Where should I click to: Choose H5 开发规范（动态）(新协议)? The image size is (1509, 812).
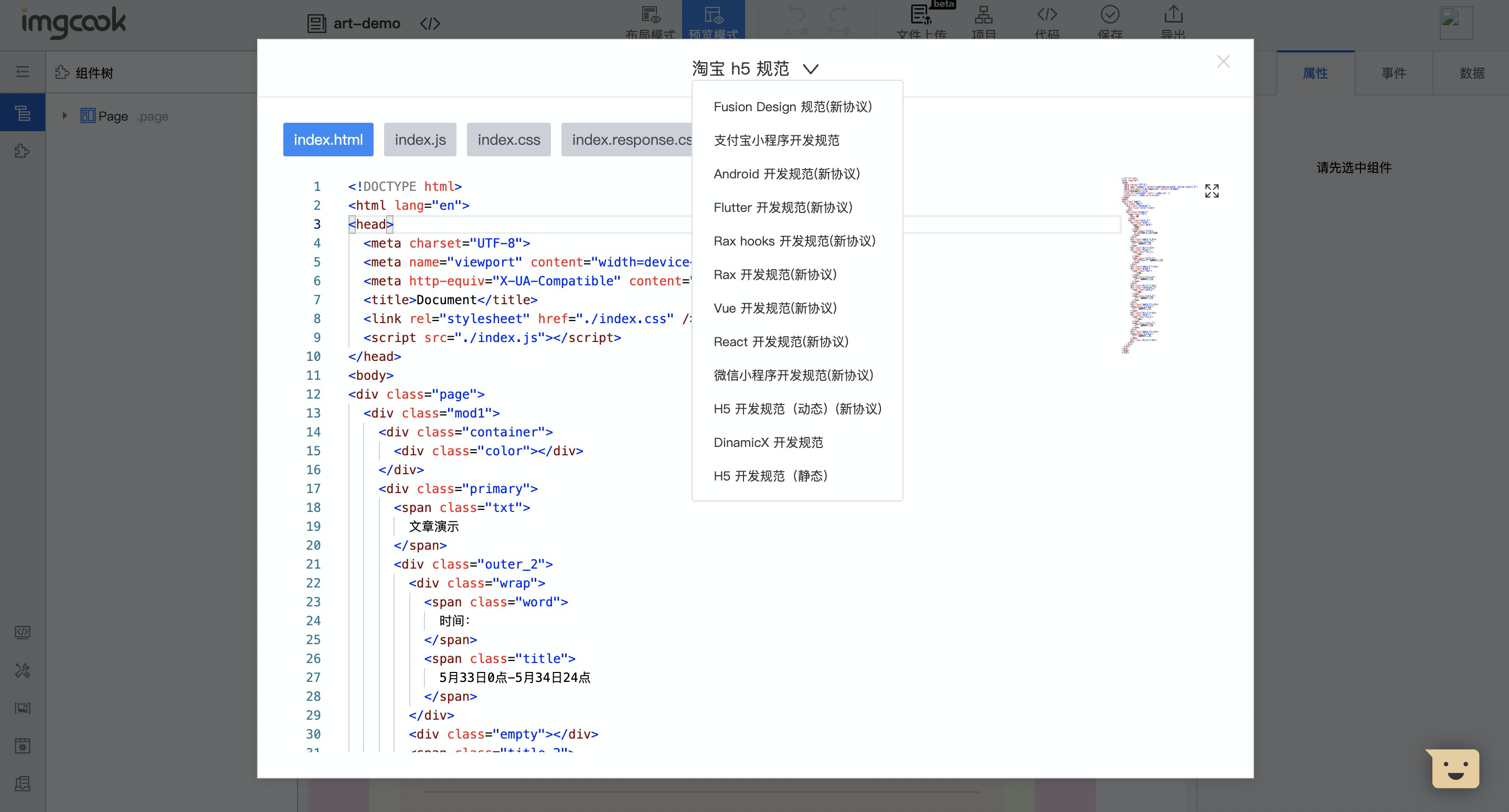pos(798,409)
